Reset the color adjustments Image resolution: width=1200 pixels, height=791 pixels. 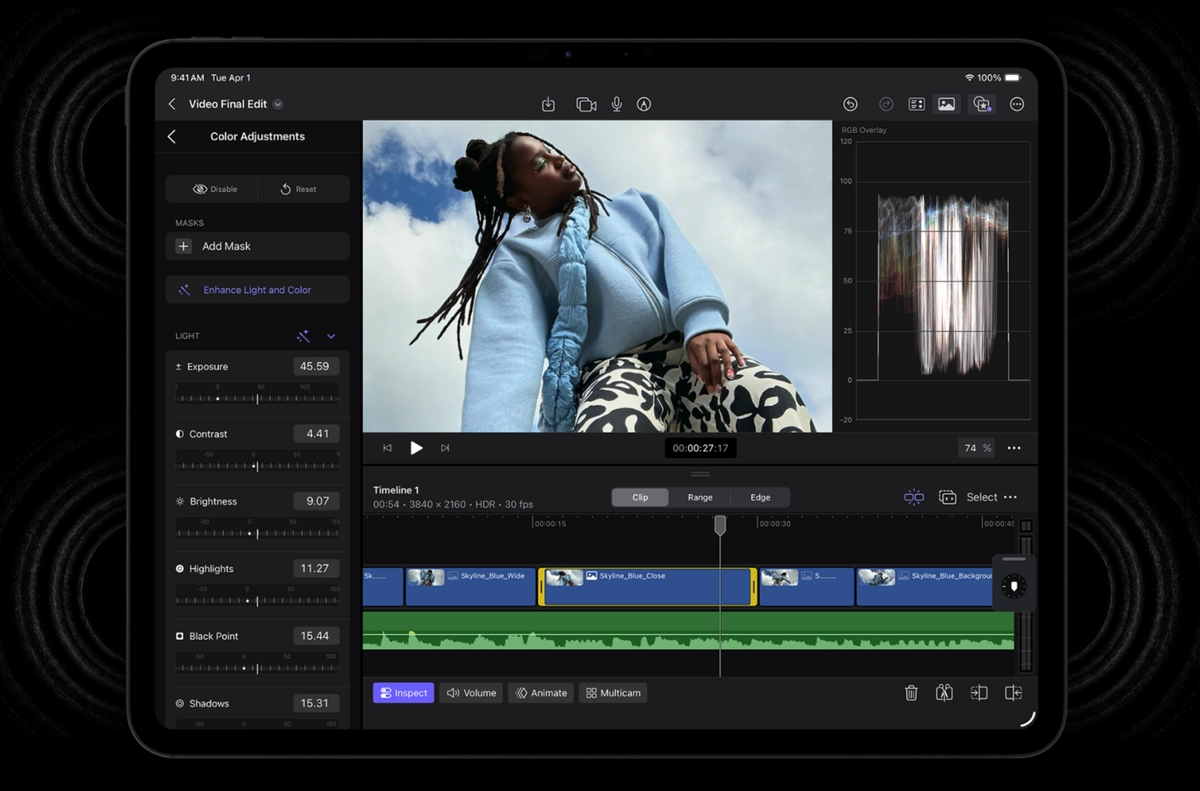pos(303,189)
